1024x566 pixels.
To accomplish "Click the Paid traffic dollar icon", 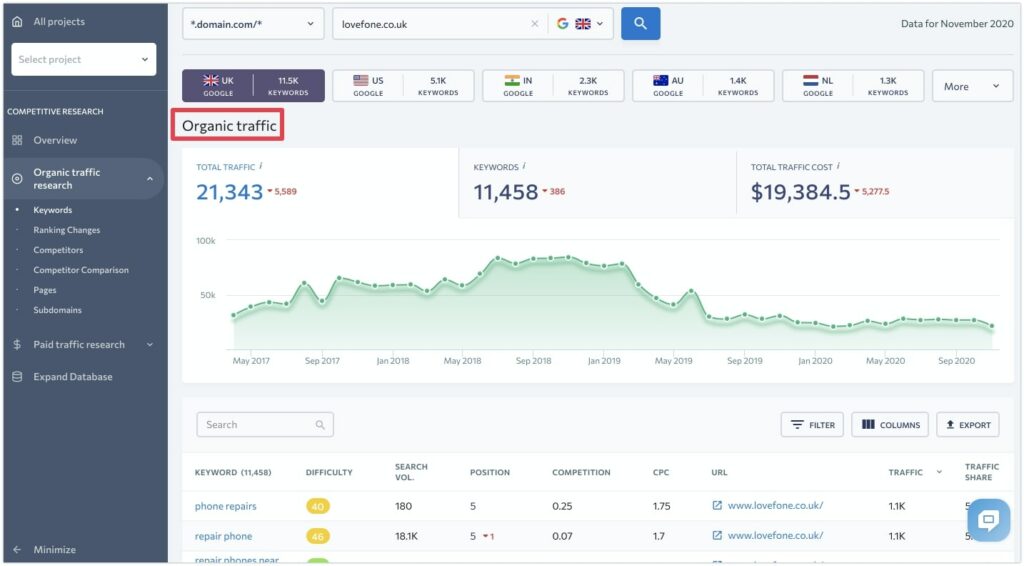I will tap(17, 345).
